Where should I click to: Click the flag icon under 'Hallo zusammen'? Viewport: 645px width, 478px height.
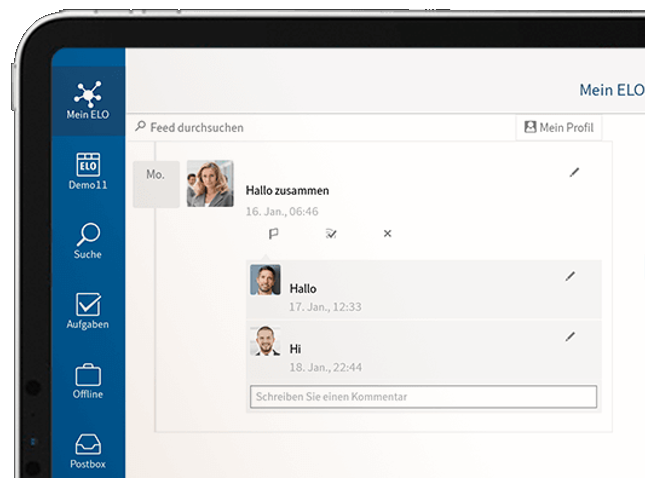coord(273,233)
